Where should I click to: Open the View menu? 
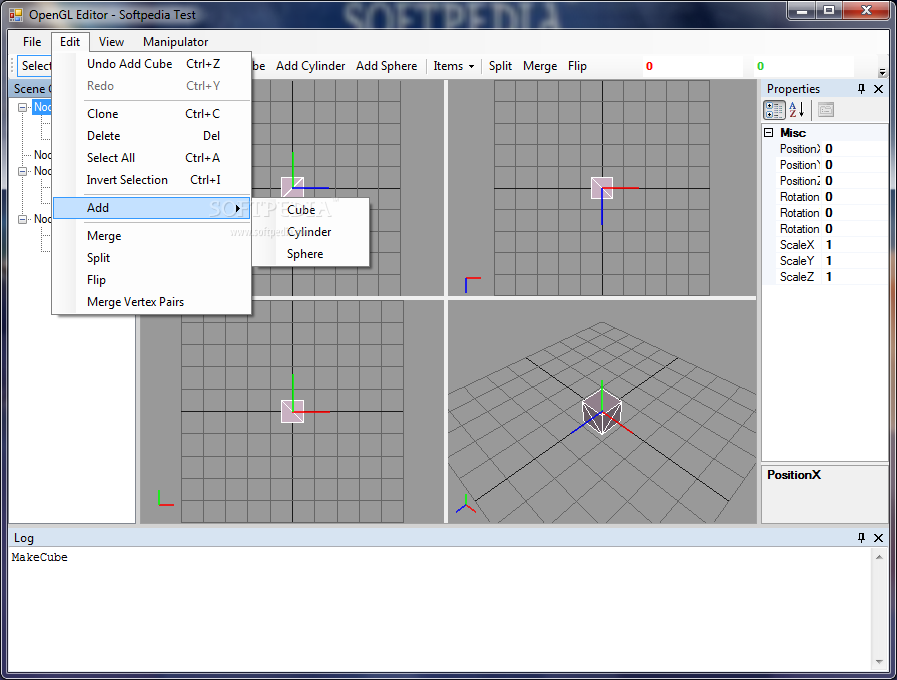(x=111, y=42)
